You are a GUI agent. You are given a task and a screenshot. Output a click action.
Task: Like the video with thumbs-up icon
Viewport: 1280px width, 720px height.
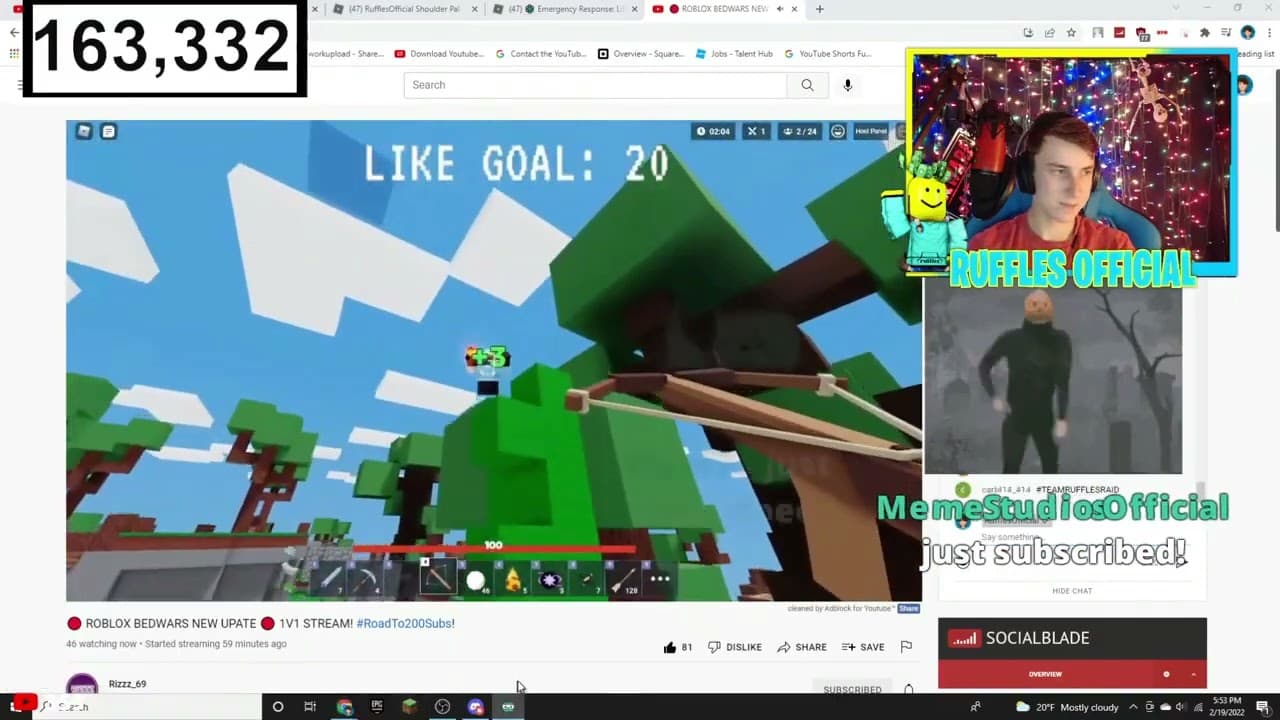[670, 647]
